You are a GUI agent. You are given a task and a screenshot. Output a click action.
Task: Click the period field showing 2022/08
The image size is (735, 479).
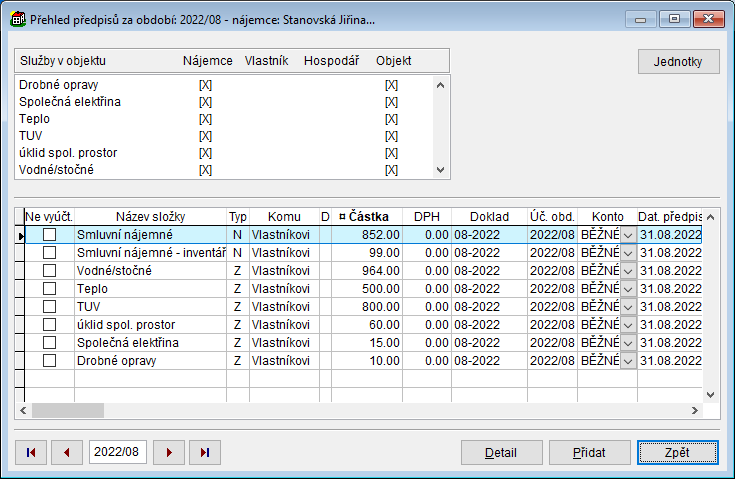pyautogui.click(x=117, y=453)
